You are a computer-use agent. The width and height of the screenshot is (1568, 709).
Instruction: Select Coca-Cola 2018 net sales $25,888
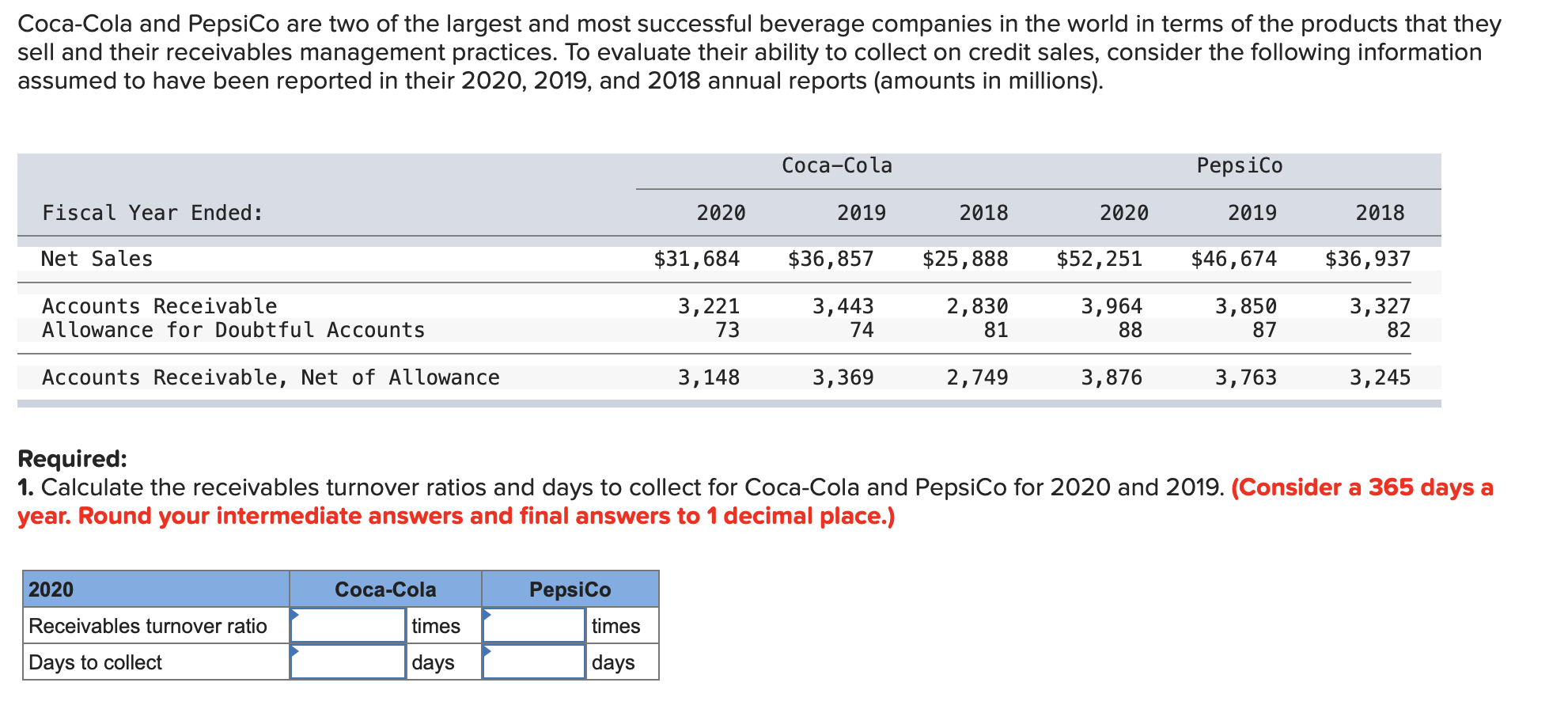(x=965, y=259)
